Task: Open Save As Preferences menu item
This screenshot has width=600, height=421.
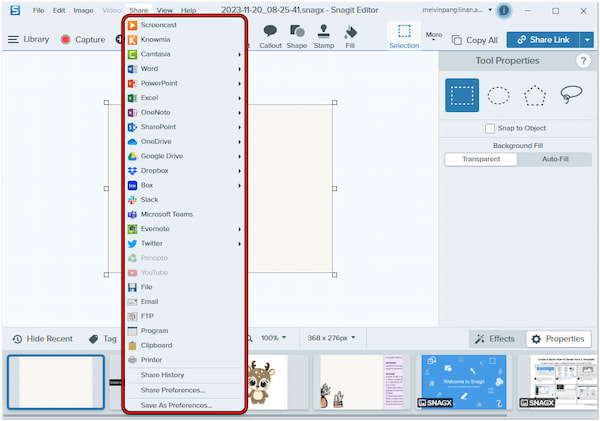Action: pos(185,405)
